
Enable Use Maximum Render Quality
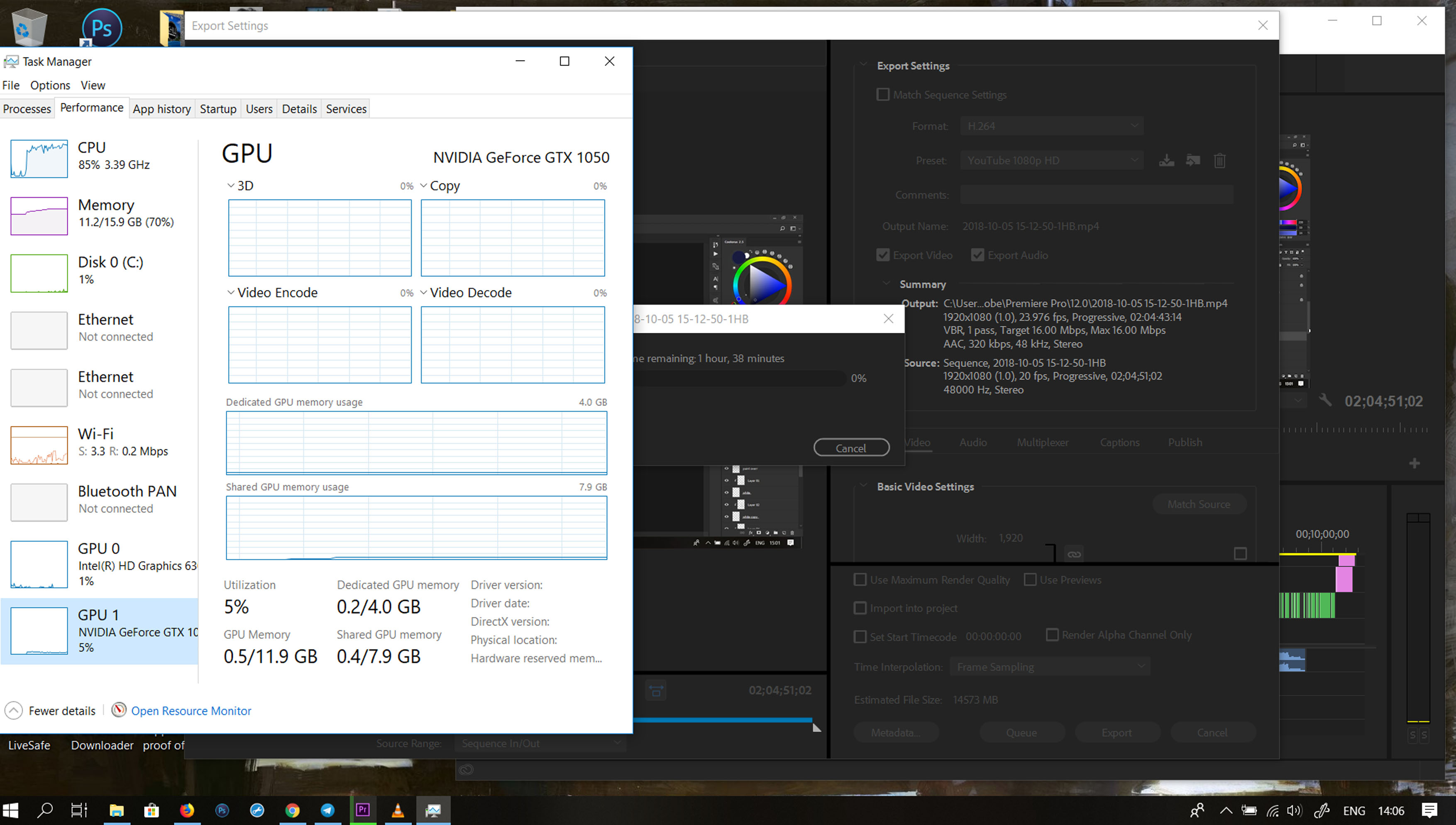click(860, 580)
